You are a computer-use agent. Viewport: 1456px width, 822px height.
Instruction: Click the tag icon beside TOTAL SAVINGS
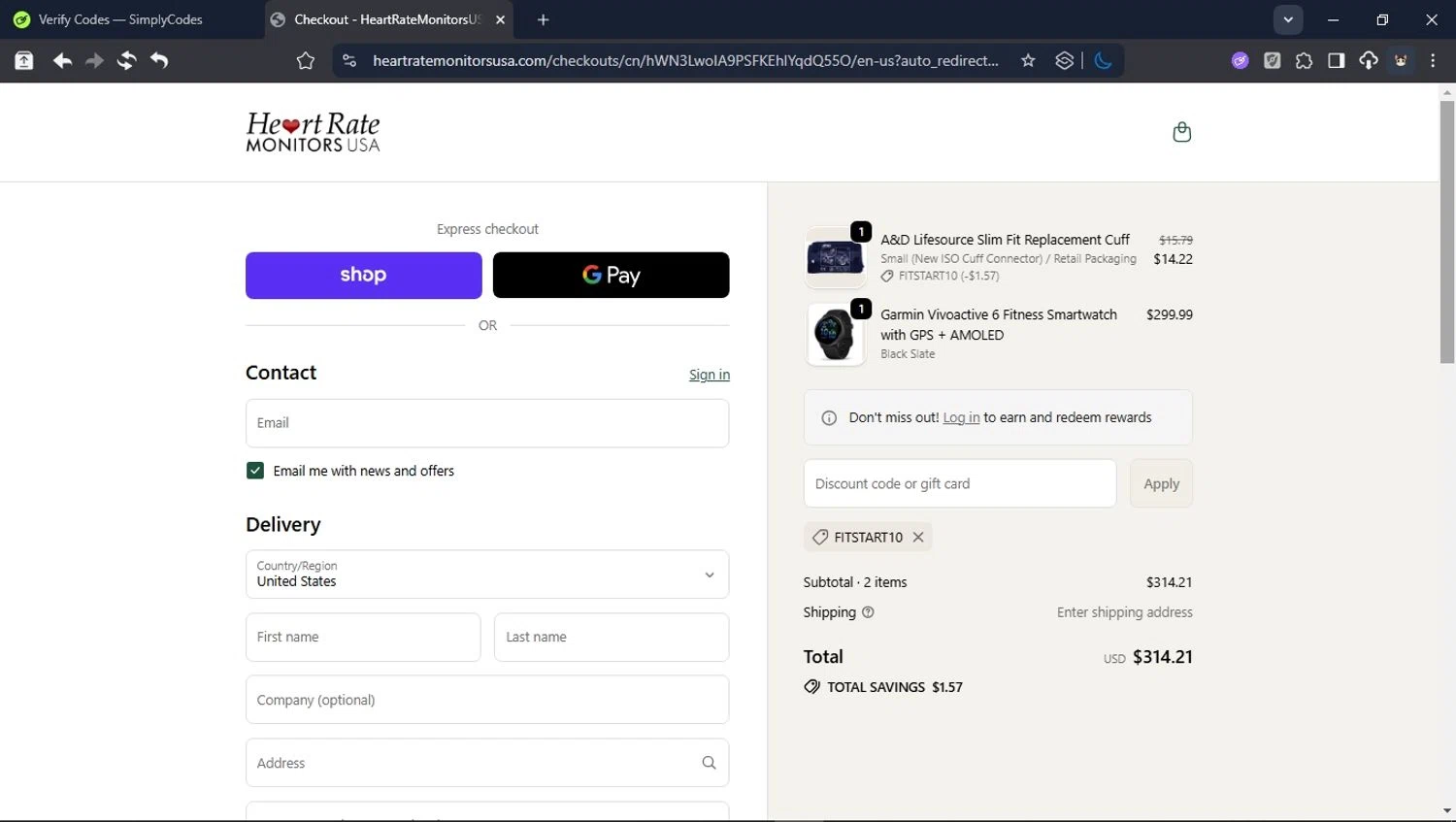(811, 687)
